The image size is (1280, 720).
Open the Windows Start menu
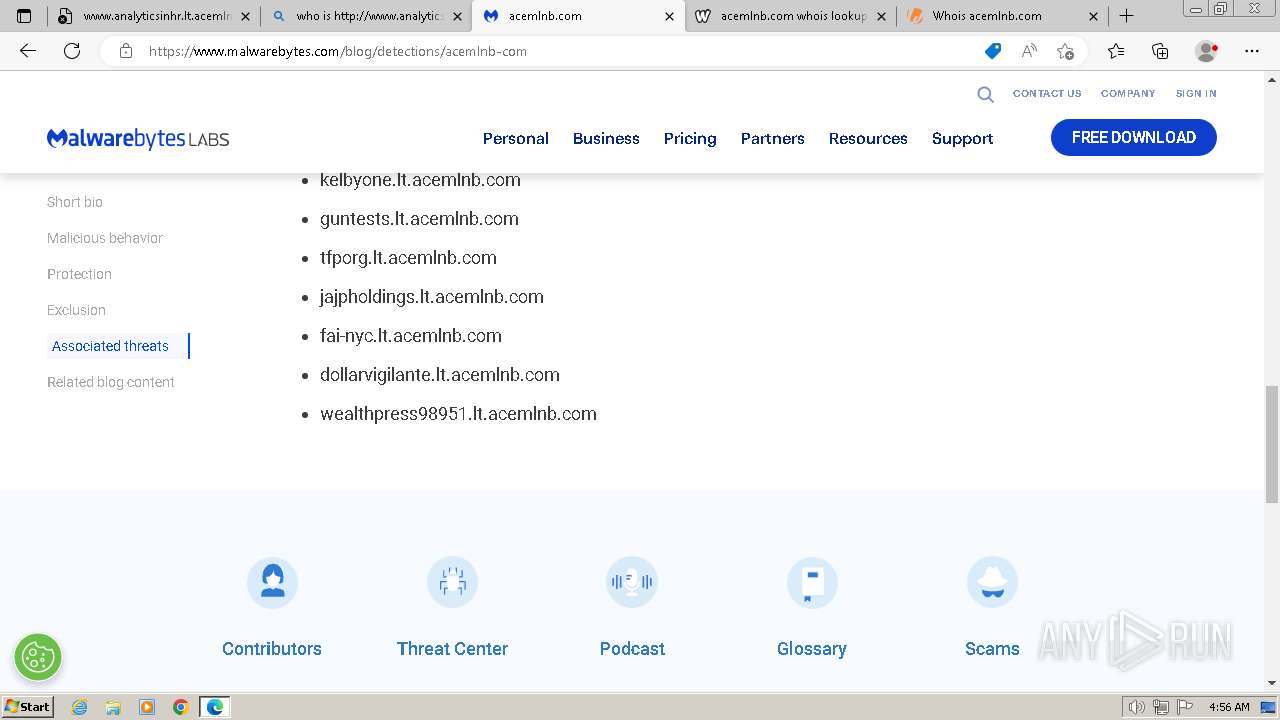point(28,707)
